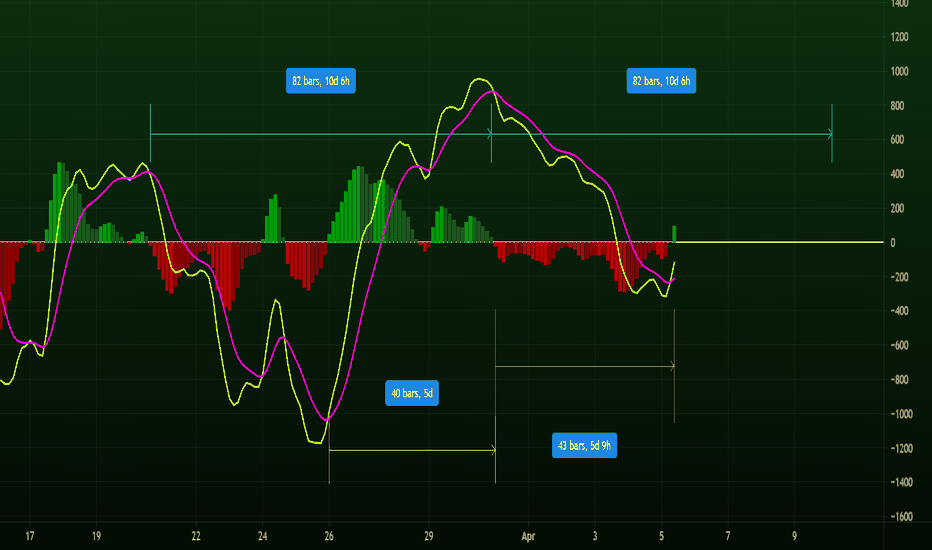932x550 pixels.
Task: Click the '3' date label on time axis
Action: 595,536
